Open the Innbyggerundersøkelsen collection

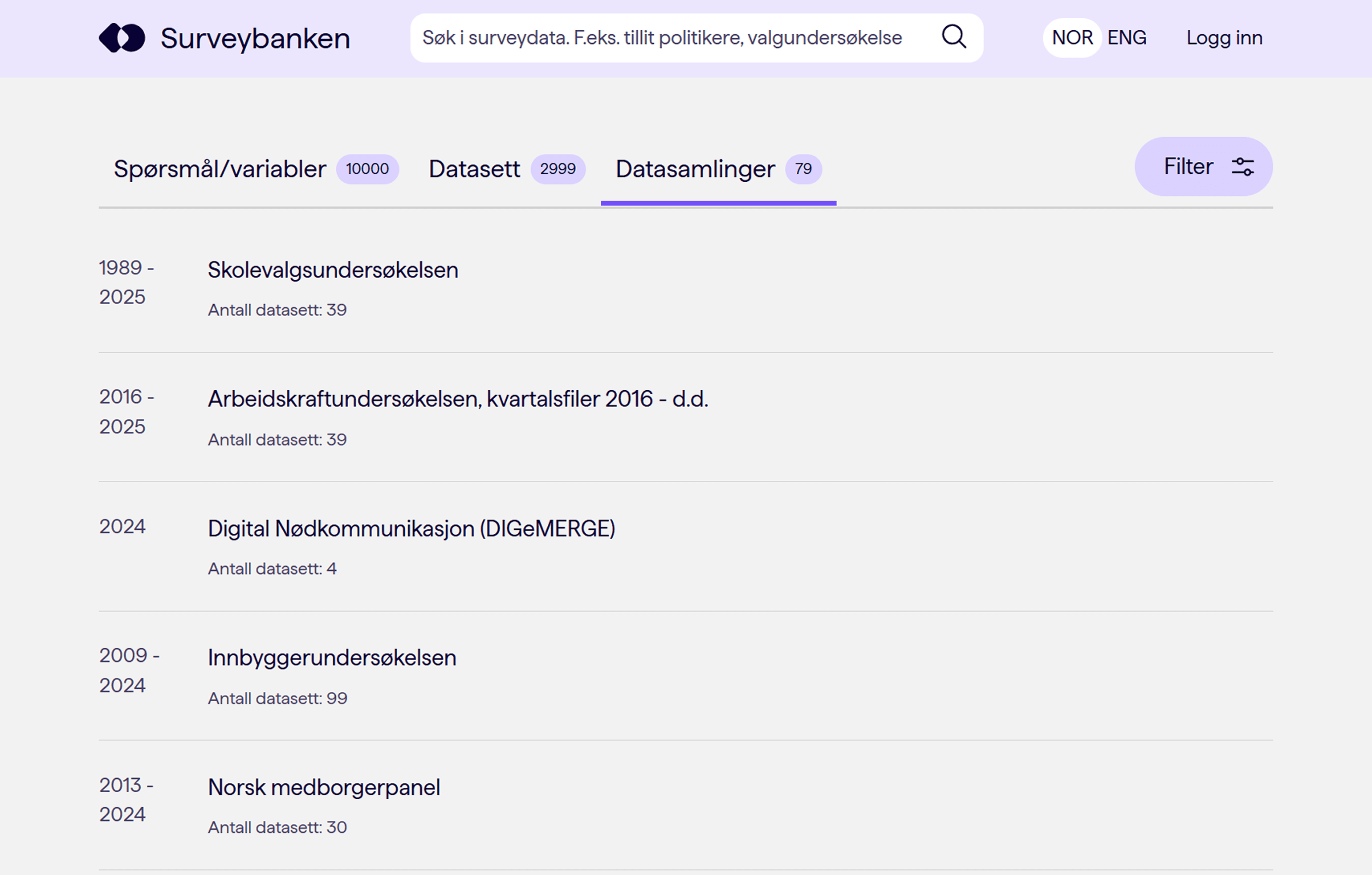coord(332,658)
